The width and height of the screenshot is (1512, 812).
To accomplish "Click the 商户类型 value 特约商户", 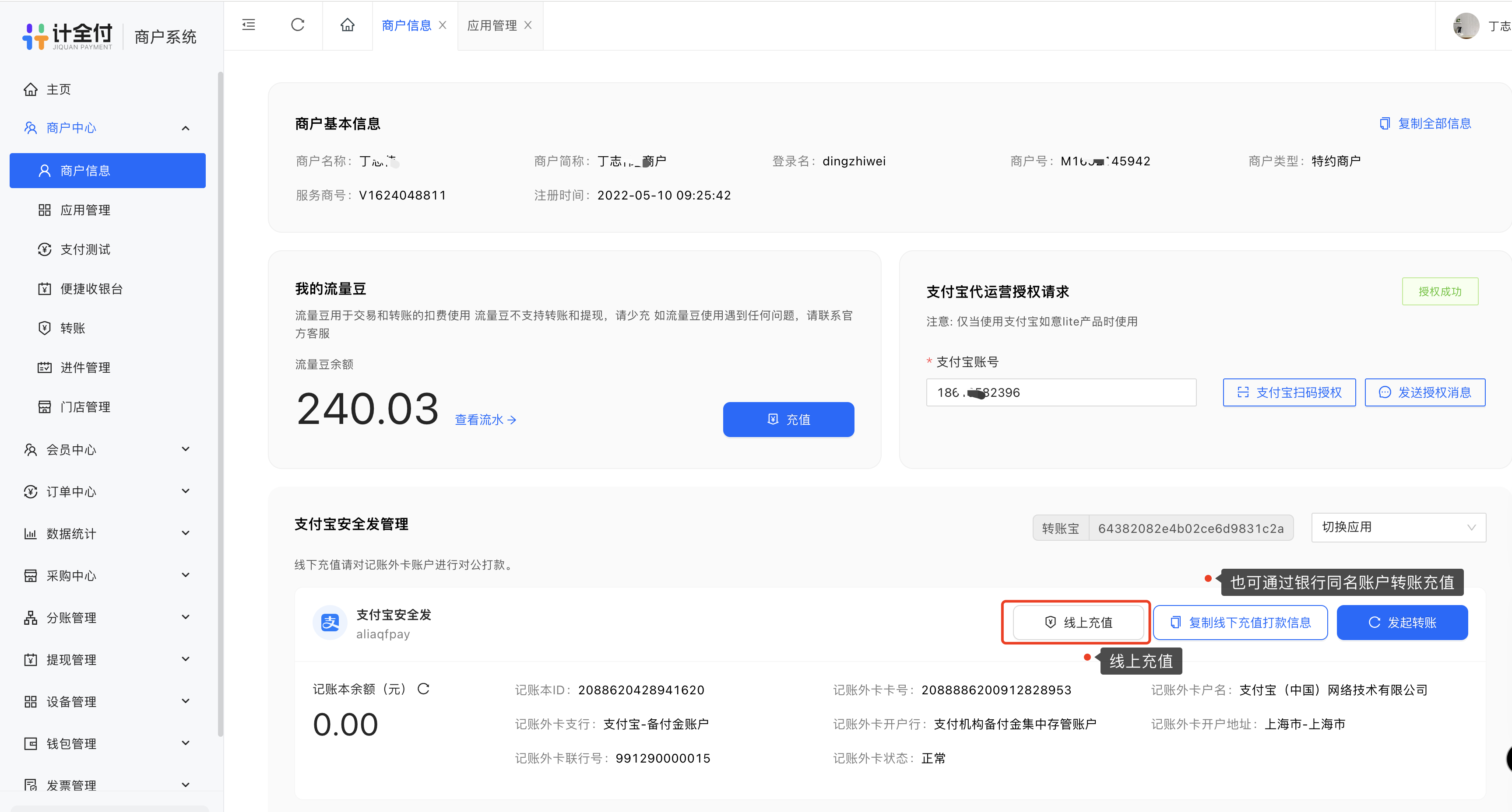I will point(1336,161).
